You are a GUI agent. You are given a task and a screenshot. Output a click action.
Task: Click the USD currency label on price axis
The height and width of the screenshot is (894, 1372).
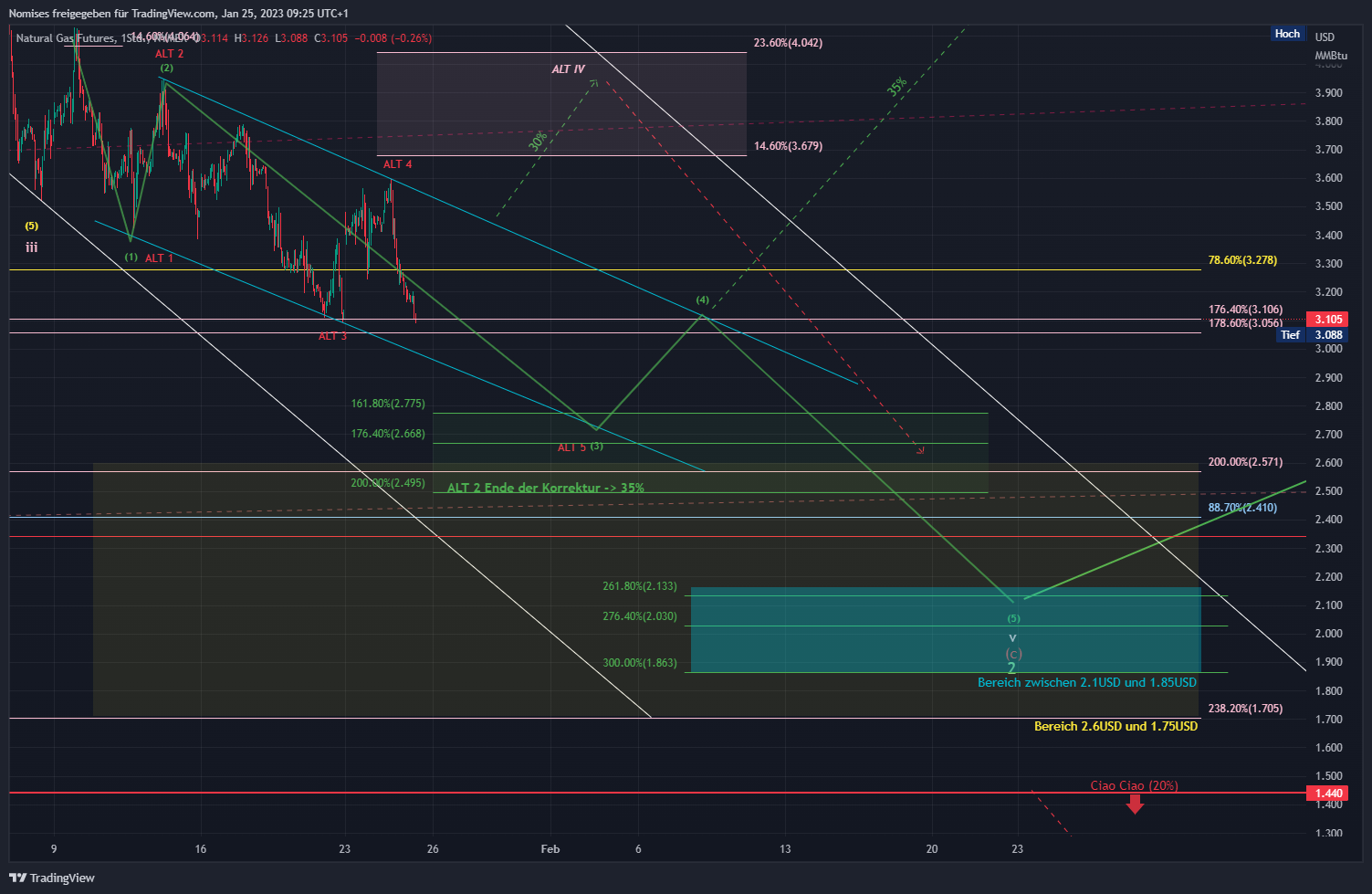click(x=1325, y=37)
